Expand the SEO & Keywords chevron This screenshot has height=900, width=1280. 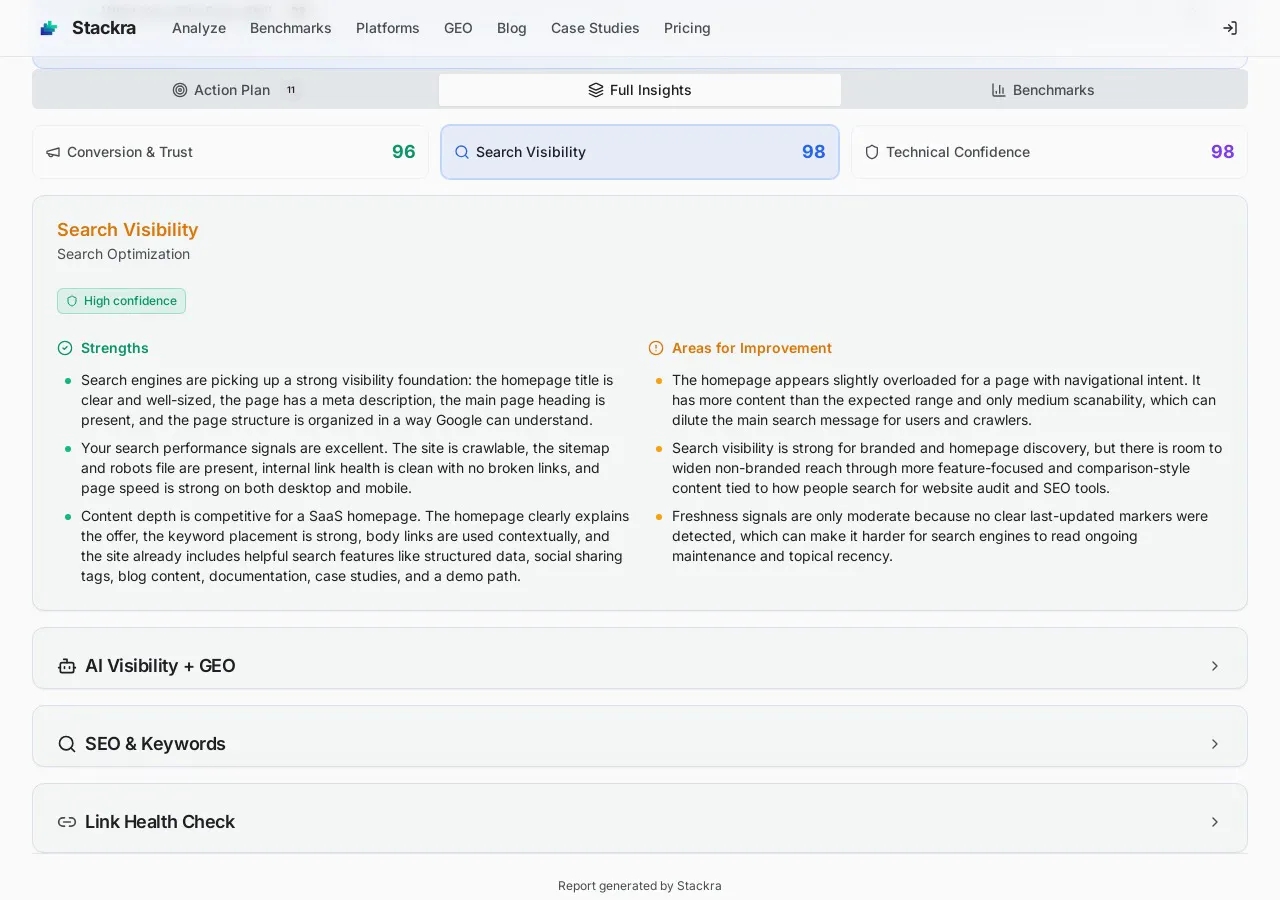[x=1215, y=744]
